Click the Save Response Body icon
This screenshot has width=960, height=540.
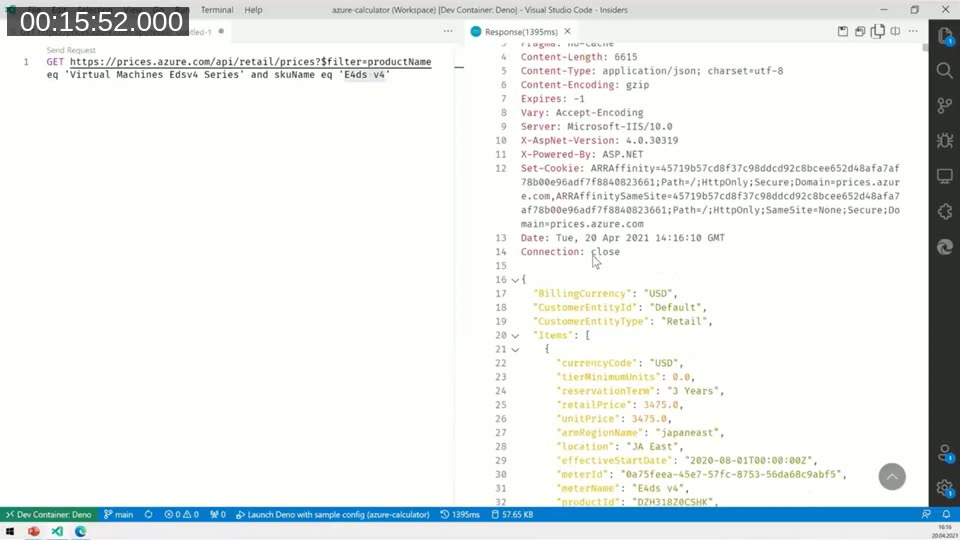(860, 31)
